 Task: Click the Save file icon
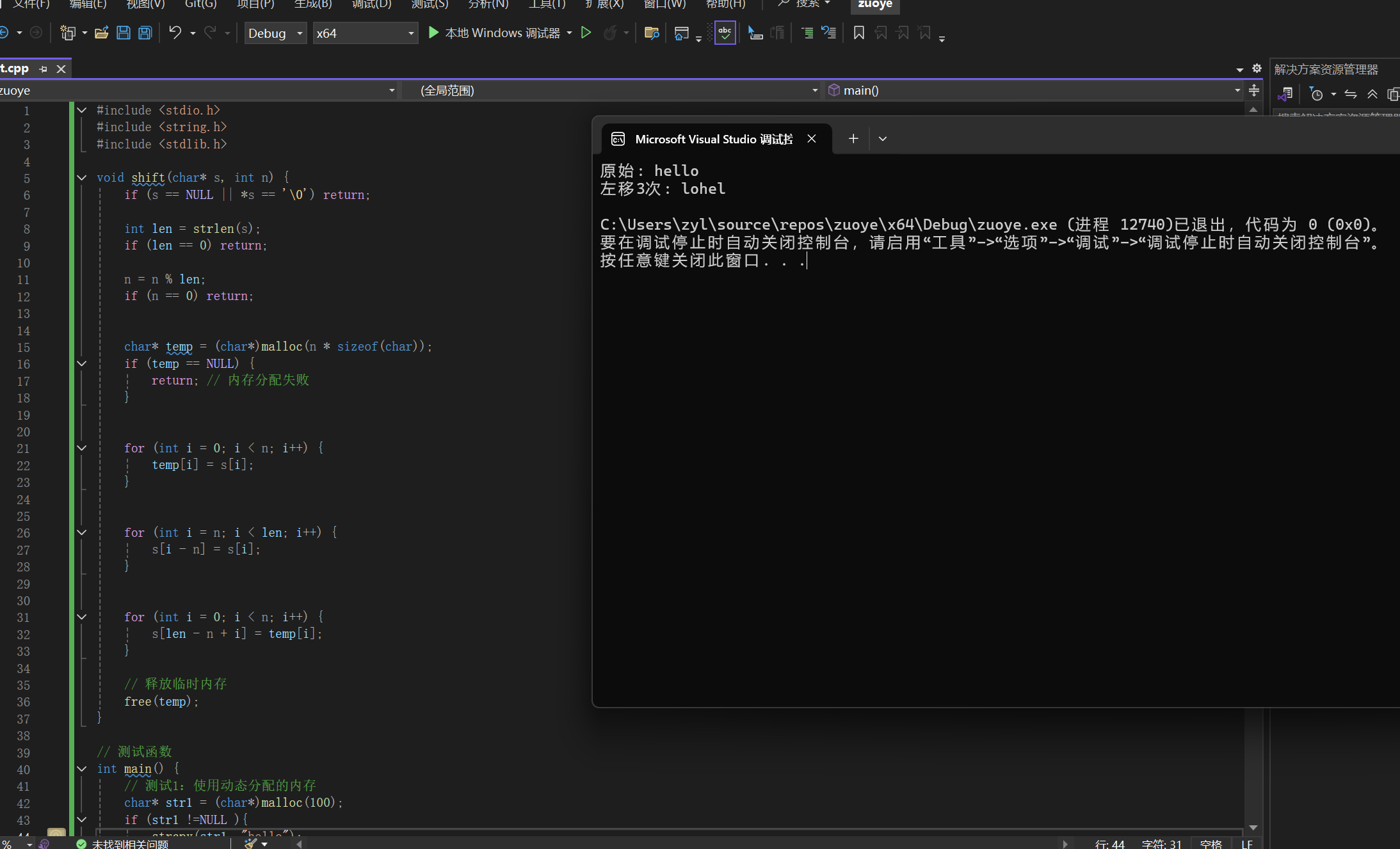click(124, 33)
